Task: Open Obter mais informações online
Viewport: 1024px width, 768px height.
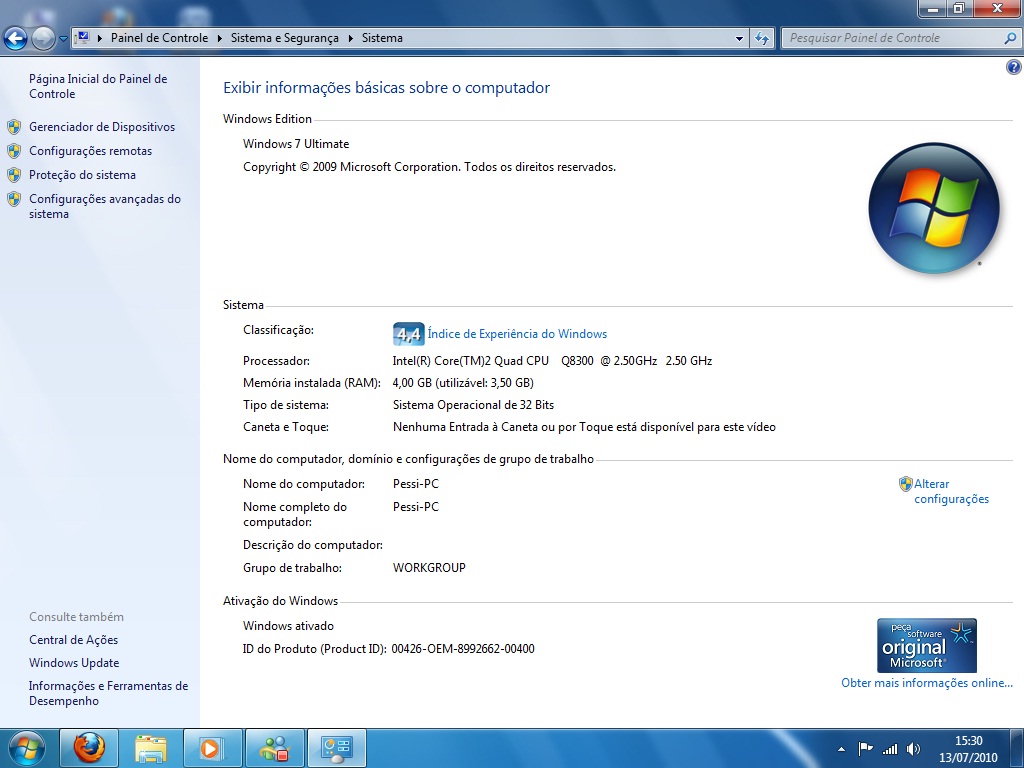Action: (927, 682)
